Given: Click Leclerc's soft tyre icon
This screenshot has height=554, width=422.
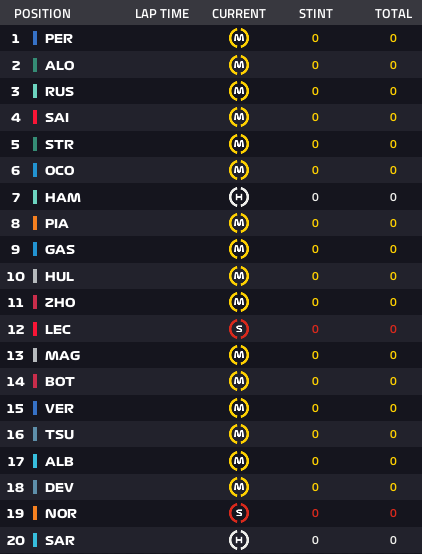Looking at the screenshot, I should tap(239, 329).
